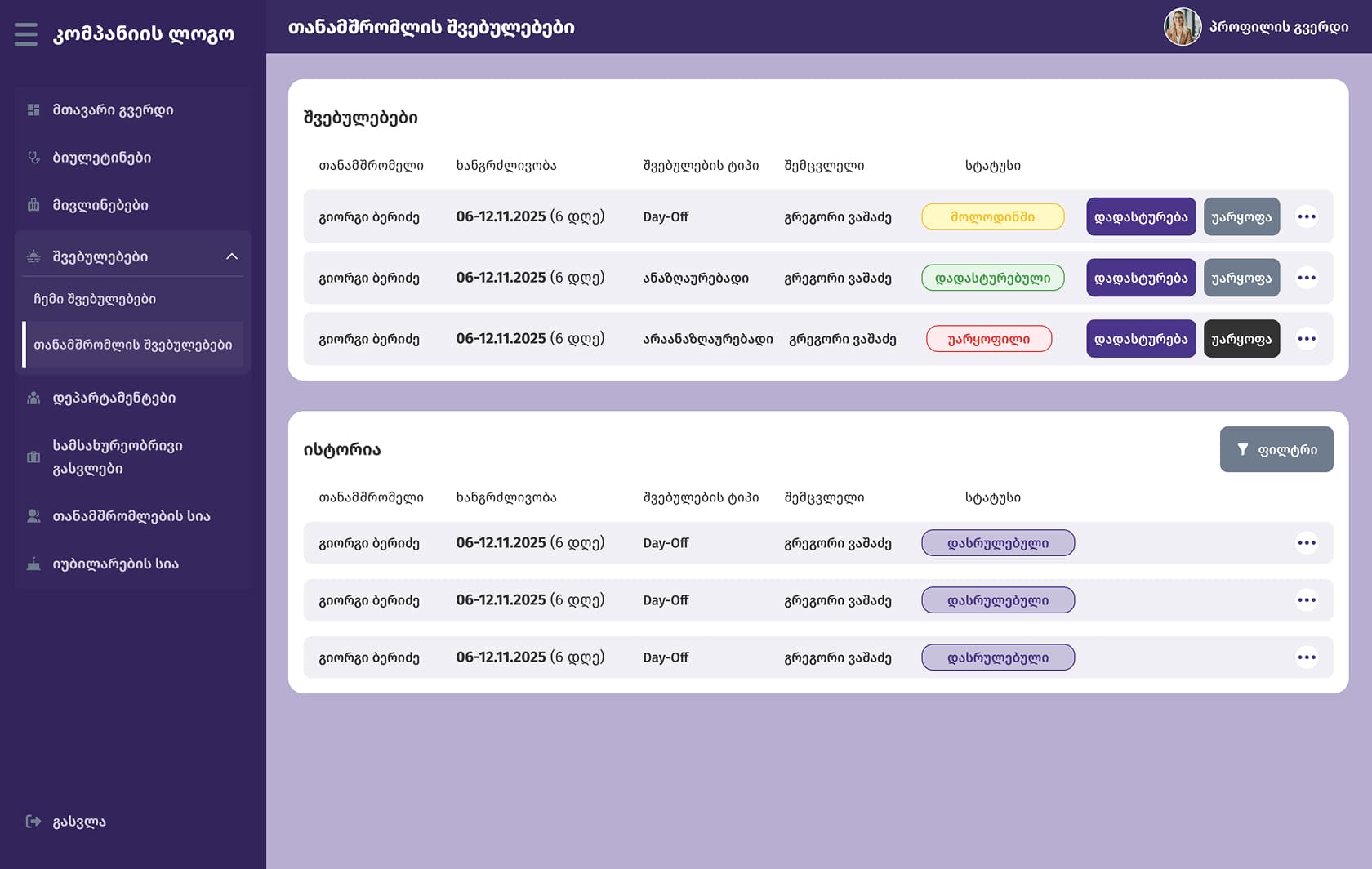The width and height of the screenshot is (1372, 869).
Task: Click the მივლინებები briefcase icon
Action: tap(33, 205)
